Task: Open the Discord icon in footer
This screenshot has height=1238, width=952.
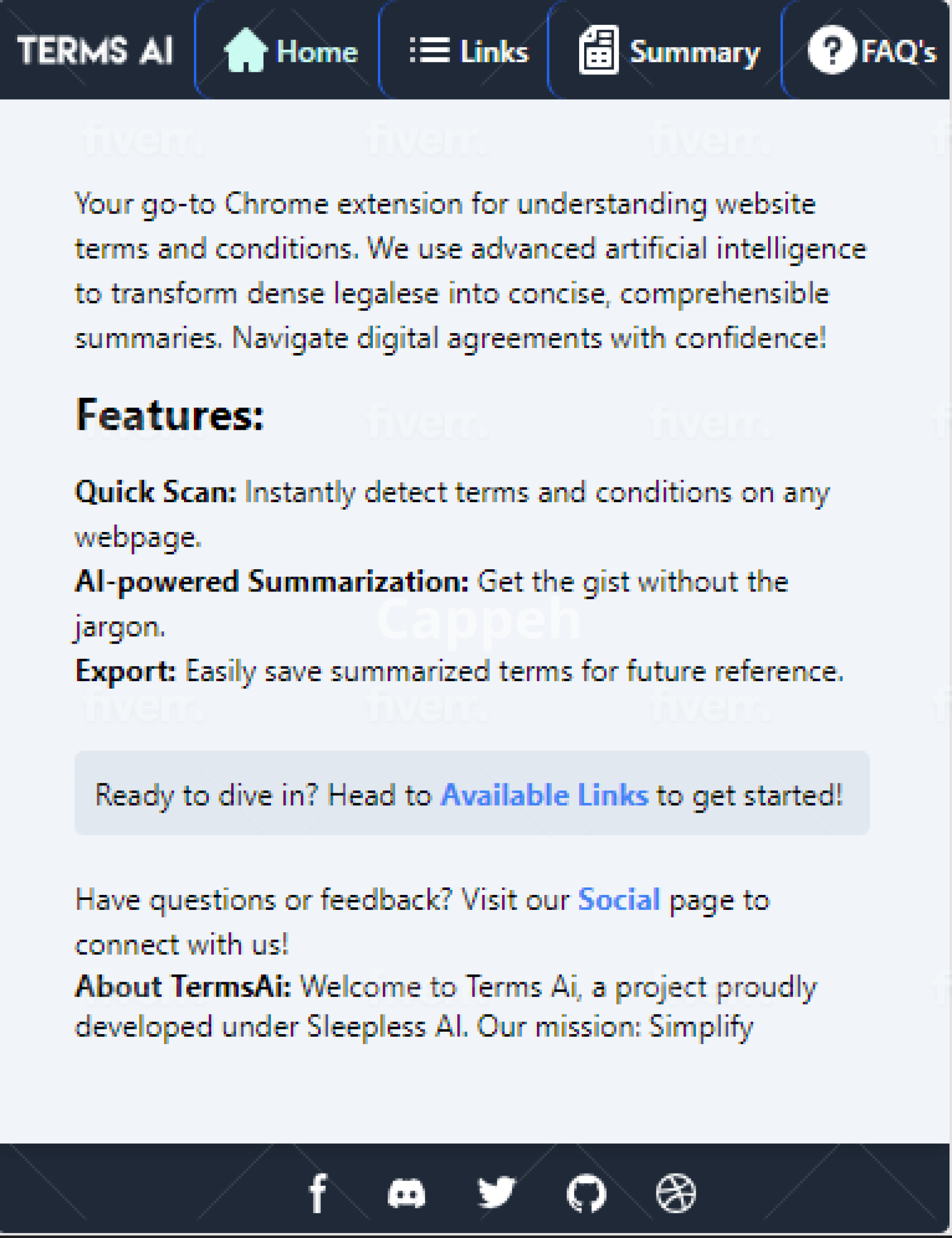Action: (406, 1193)
